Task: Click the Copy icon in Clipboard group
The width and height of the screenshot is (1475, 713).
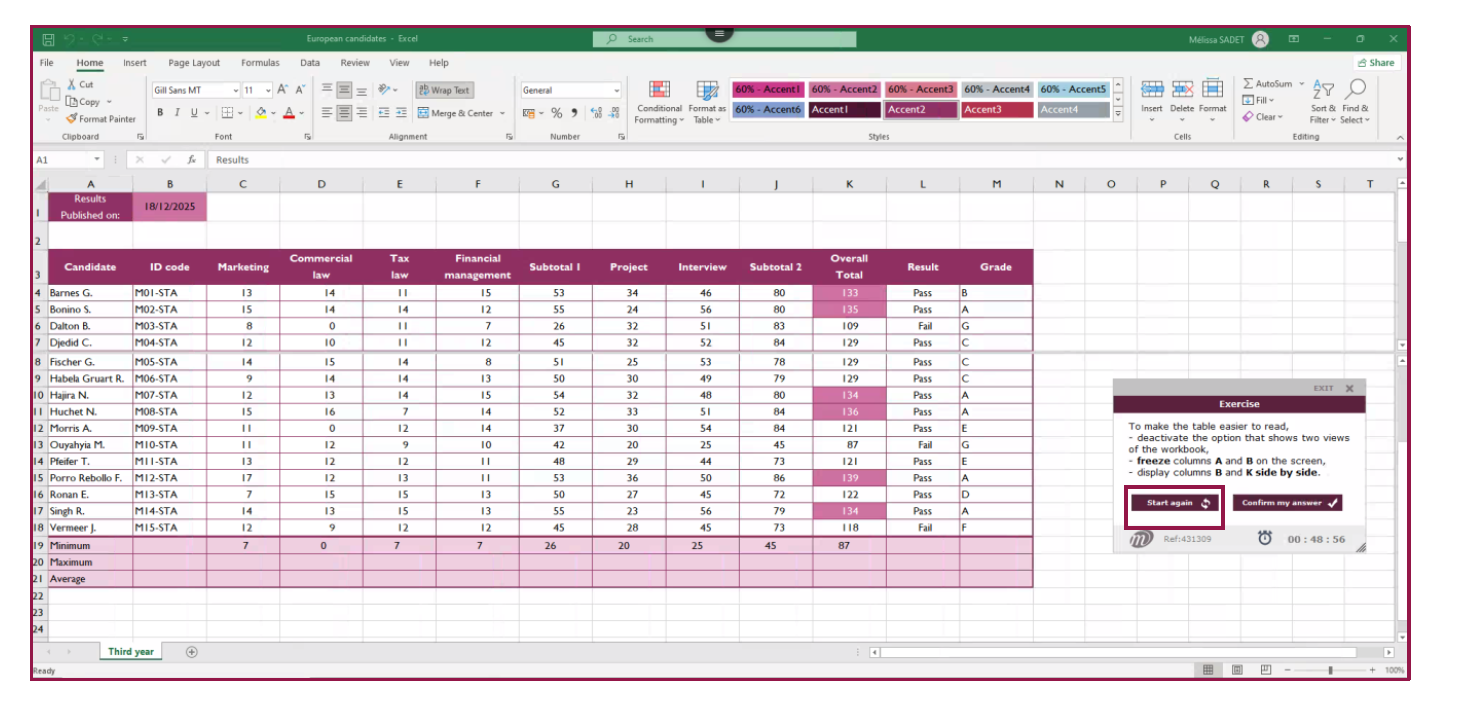Action: pos(72,102)
